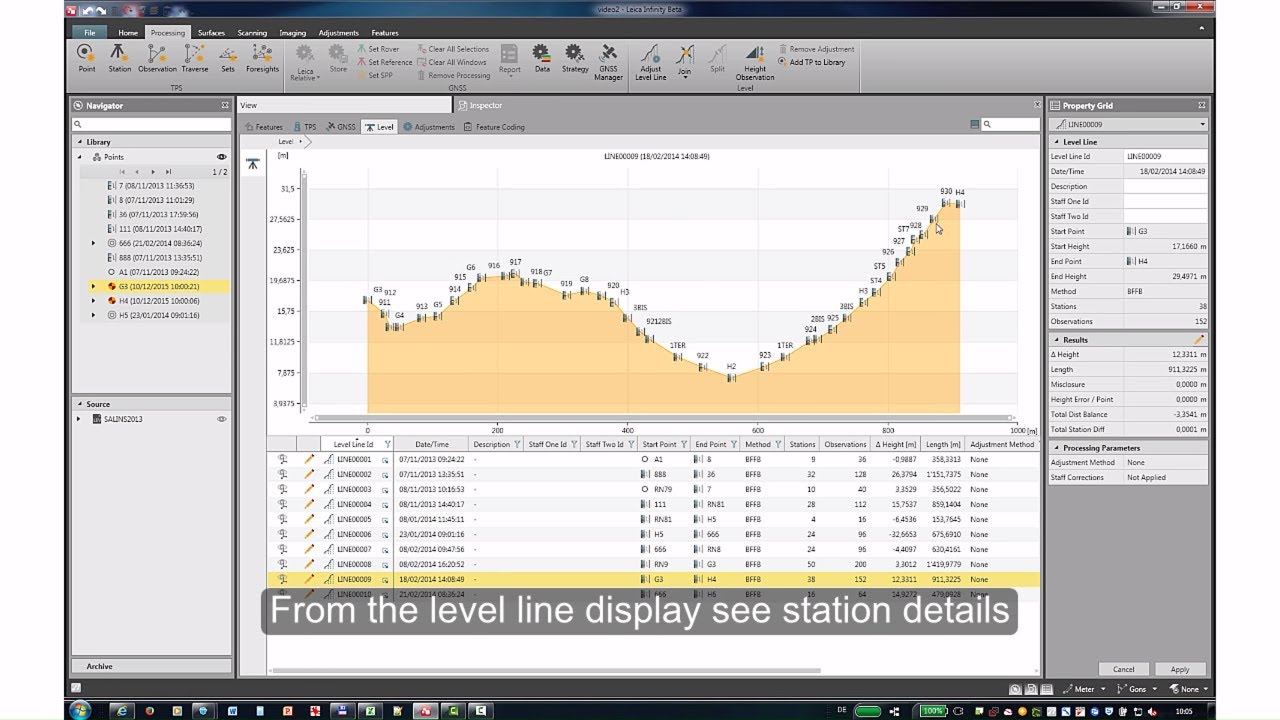Click the level instrument icon beside chart
Viewport: 1280px width, 720px height.
(253, 164)
